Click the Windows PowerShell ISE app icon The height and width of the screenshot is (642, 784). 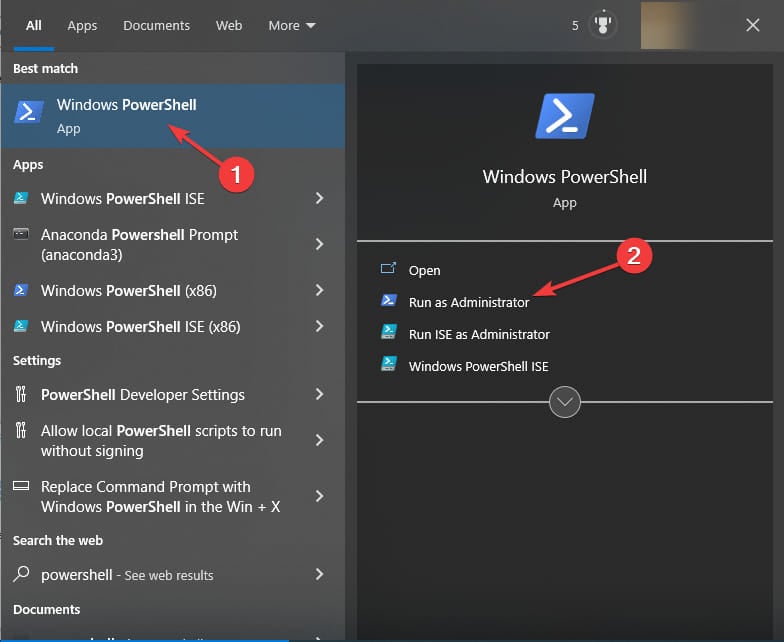coord(21,198)
